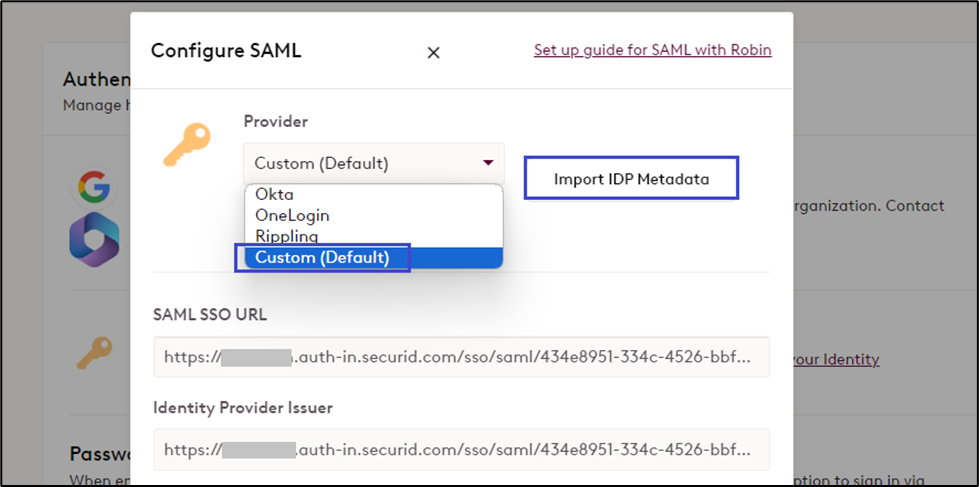Click the small key icon left of SAML SSO URL

pyautogui.click(x=94, y=352)
